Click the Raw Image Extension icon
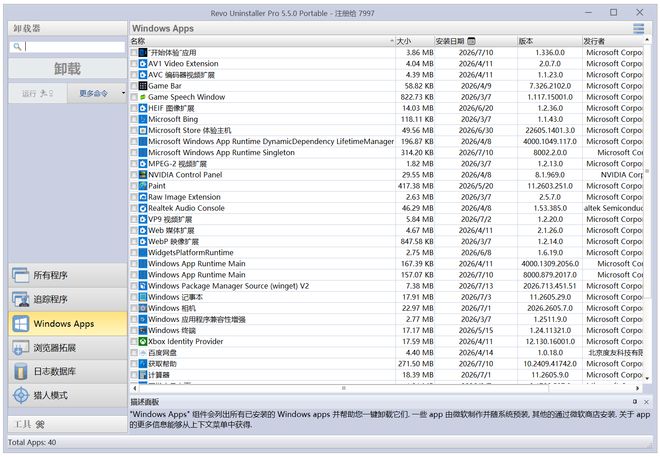This screenshot has width=660, height=457. [x=143, y=197]
